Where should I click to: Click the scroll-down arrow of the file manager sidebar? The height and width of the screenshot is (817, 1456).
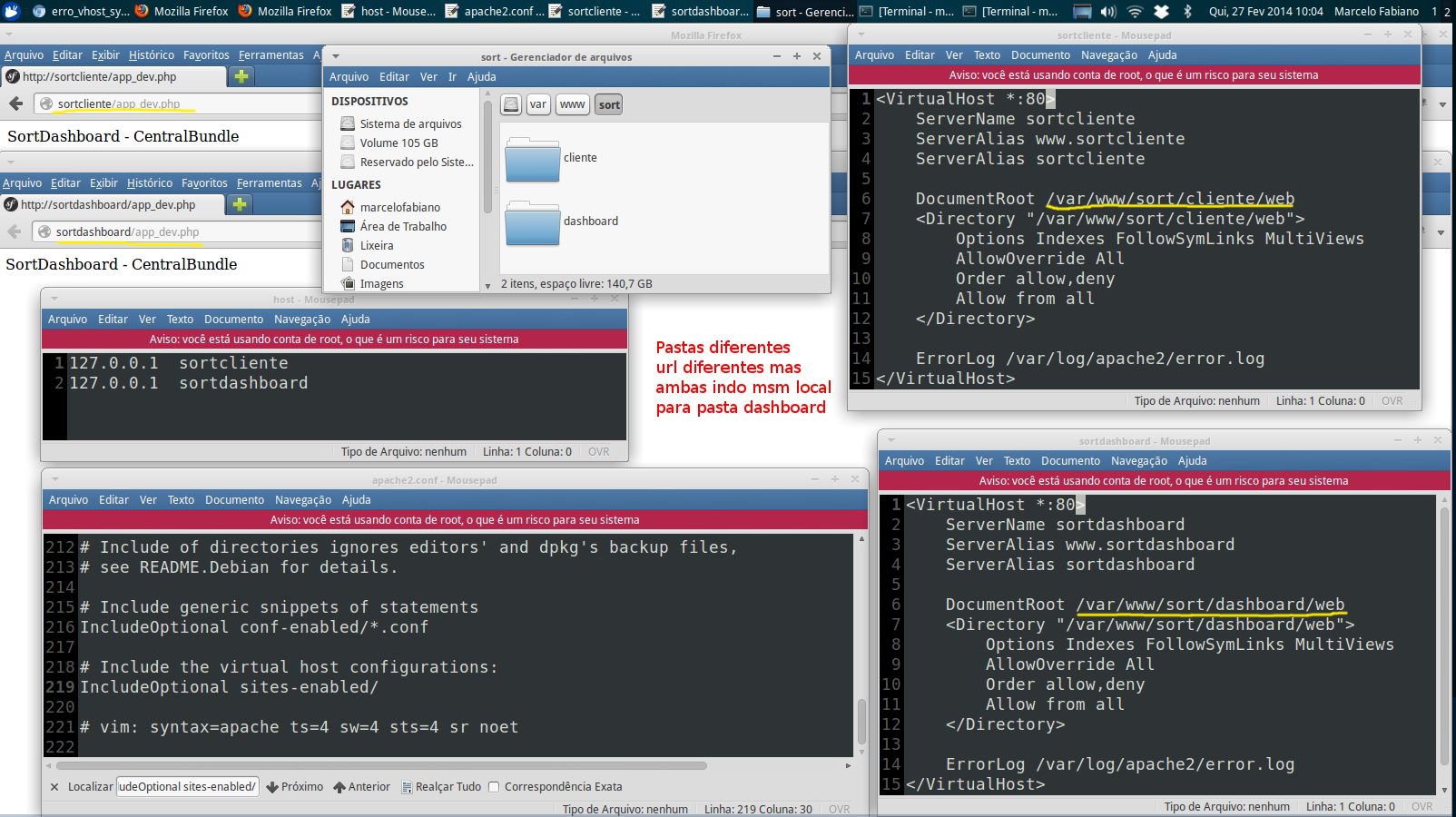(x=487, y=285)
